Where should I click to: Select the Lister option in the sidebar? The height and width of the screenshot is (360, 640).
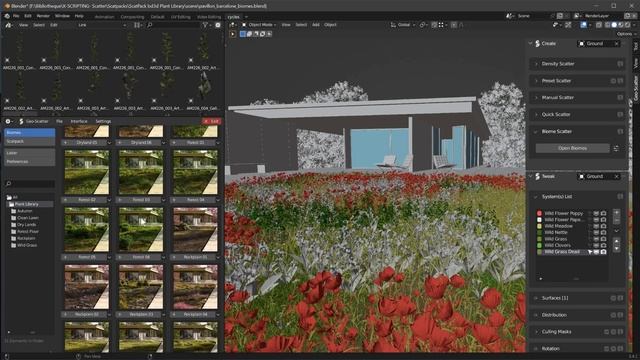(x=29, y=153)
